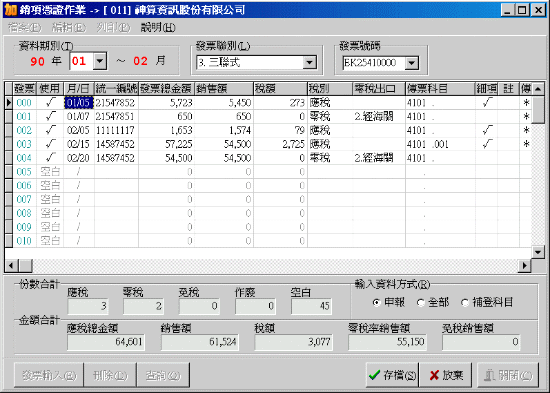Select blank invoice row 005
This screenshot has height=393, width=550.
click(268, 172)
